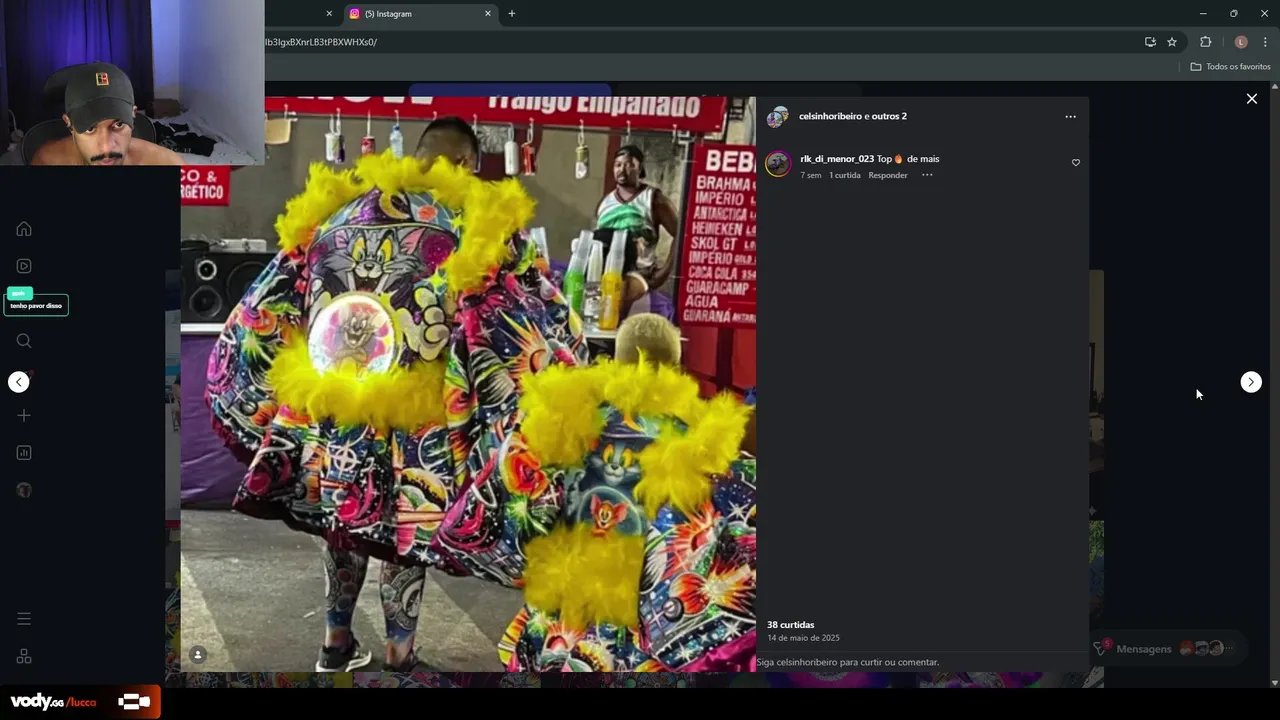This screenshot has width=1280, height=720.
Task: View '1 curtida' on the comment
Action: (x=845, y=175)
